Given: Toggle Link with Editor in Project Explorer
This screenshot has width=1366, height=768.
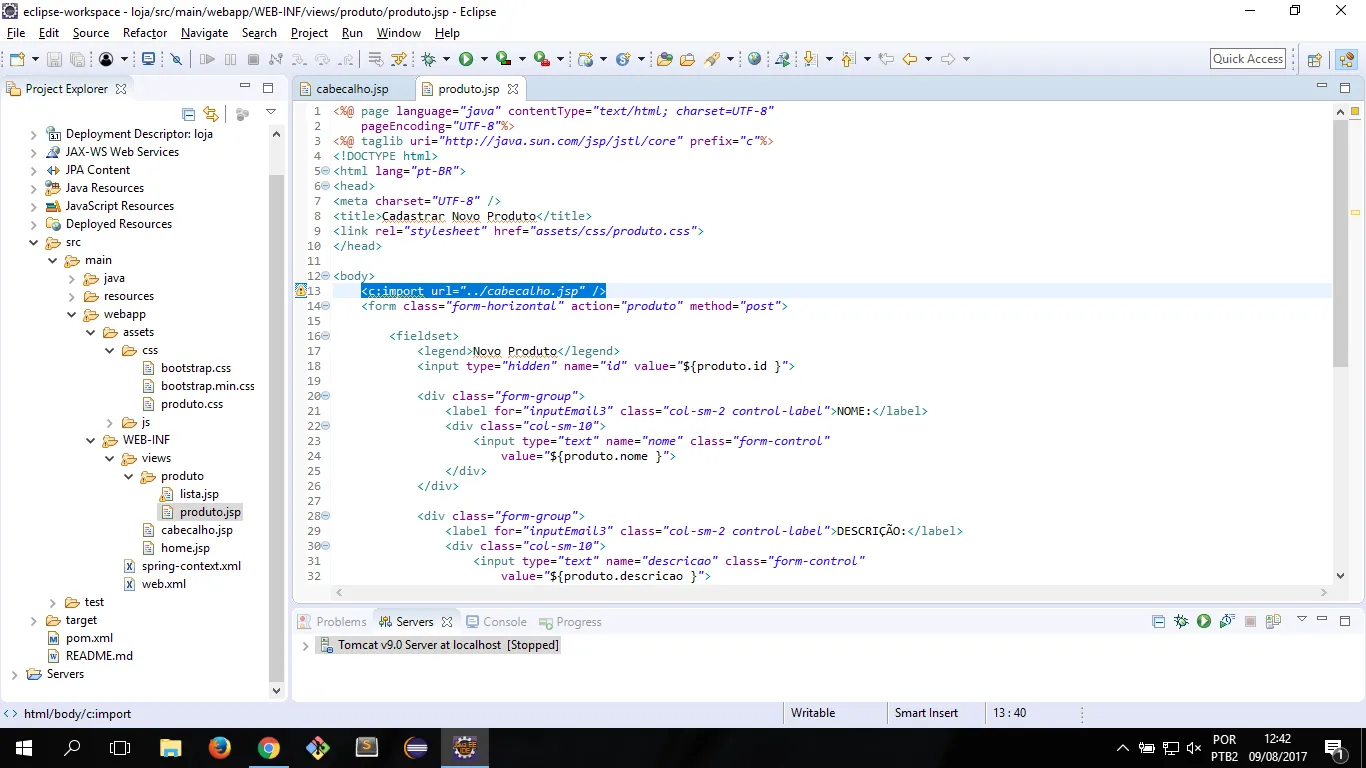Looking at the screenshot, I should click(x=210, y=114).
